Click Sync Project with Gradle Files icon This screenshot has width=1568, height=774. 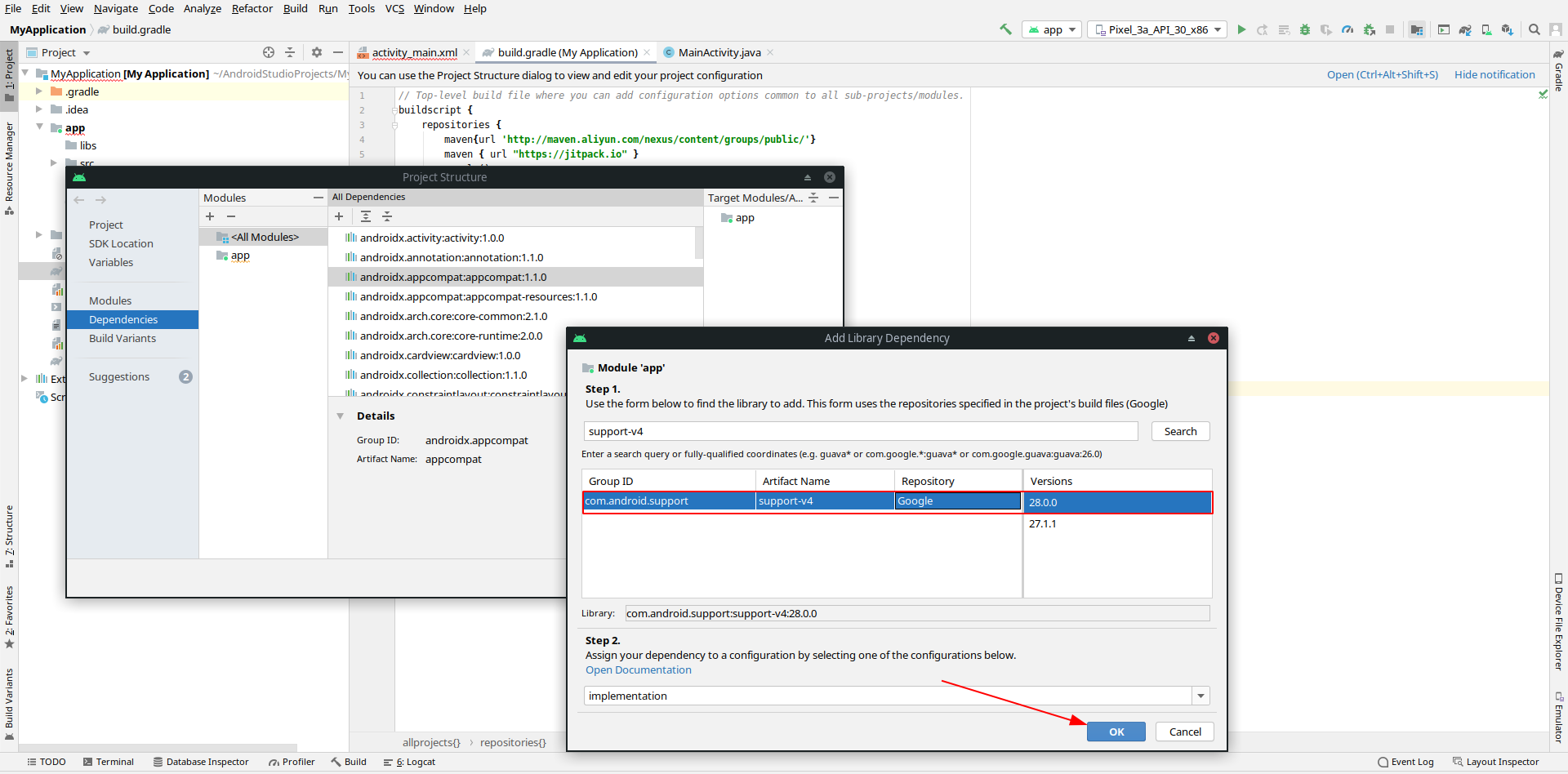tap(1465, 29)
